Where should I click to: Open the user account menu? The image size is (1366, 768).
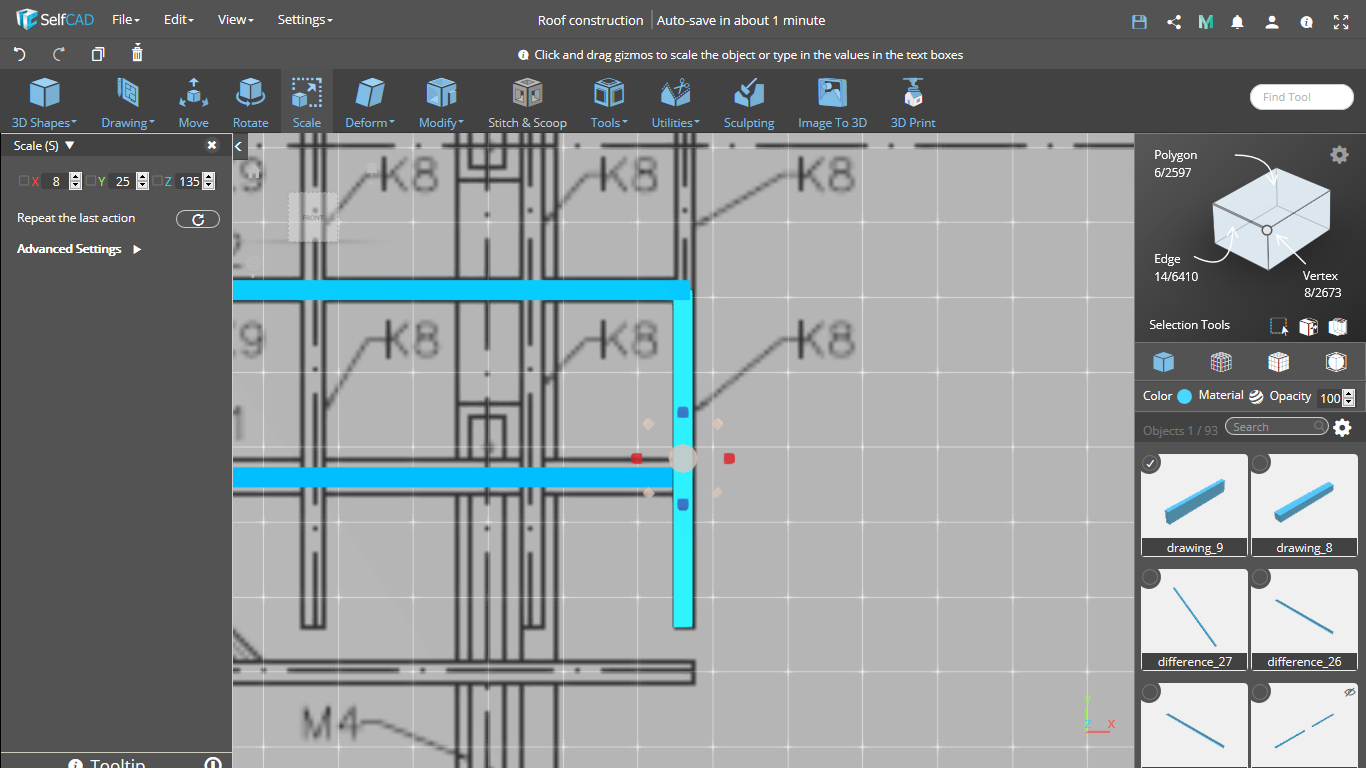[x=1271, y=21]
